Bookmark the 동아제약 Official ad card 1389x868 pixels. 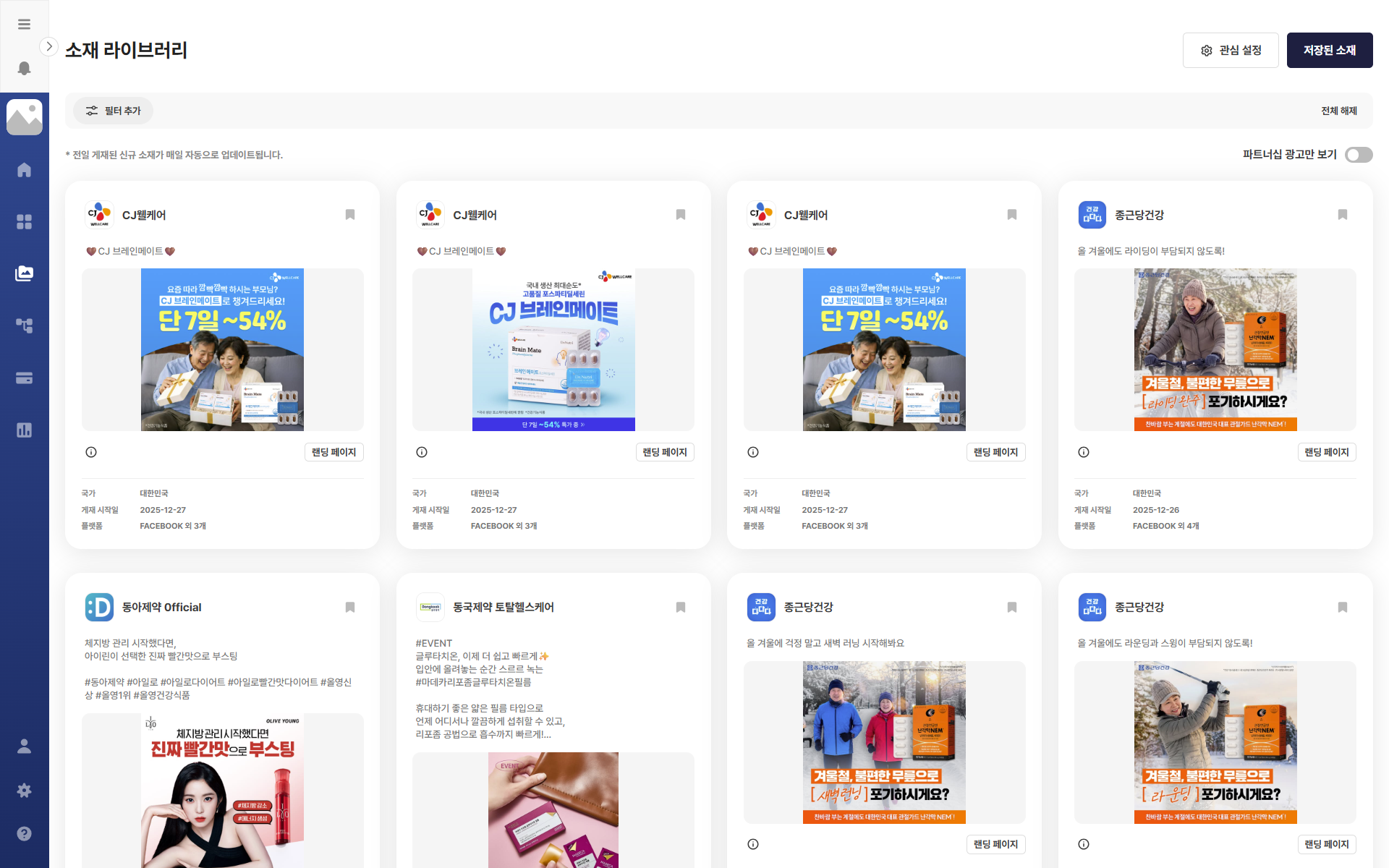(x=350, y=608)
